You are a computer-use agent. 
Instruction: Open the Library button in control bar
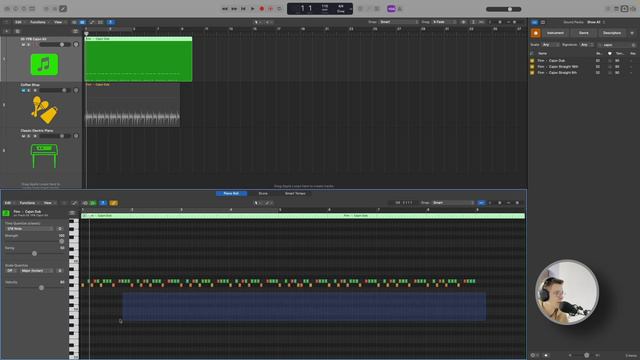click(x=7, y=9)
